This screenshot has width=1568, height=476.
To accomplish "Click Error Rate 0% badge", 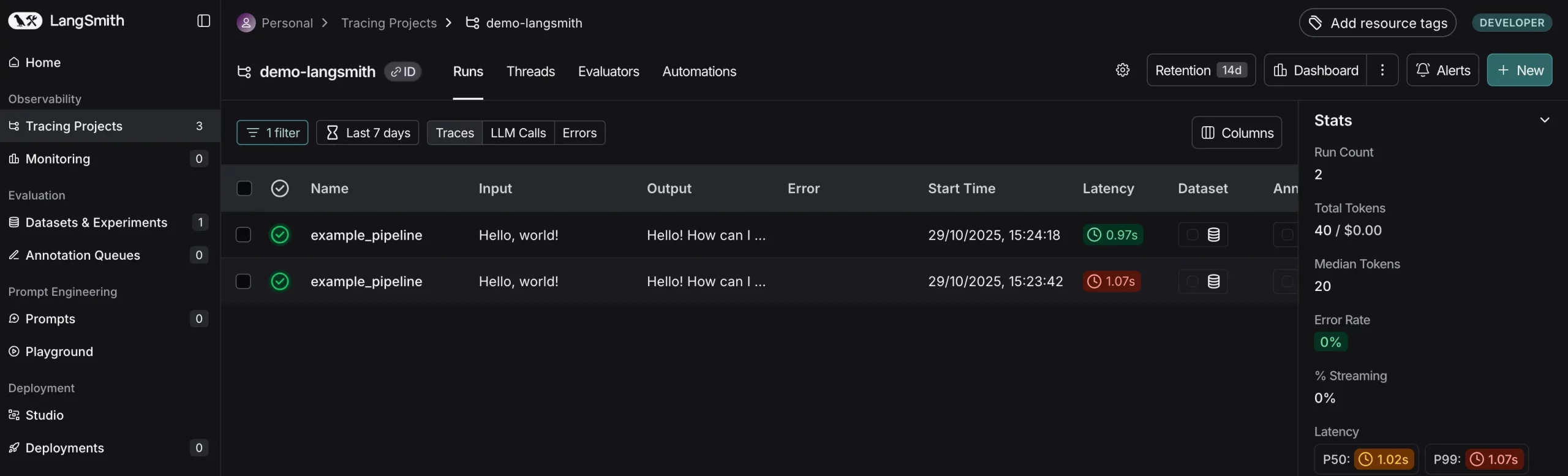I will click(x=1330, y=342).
